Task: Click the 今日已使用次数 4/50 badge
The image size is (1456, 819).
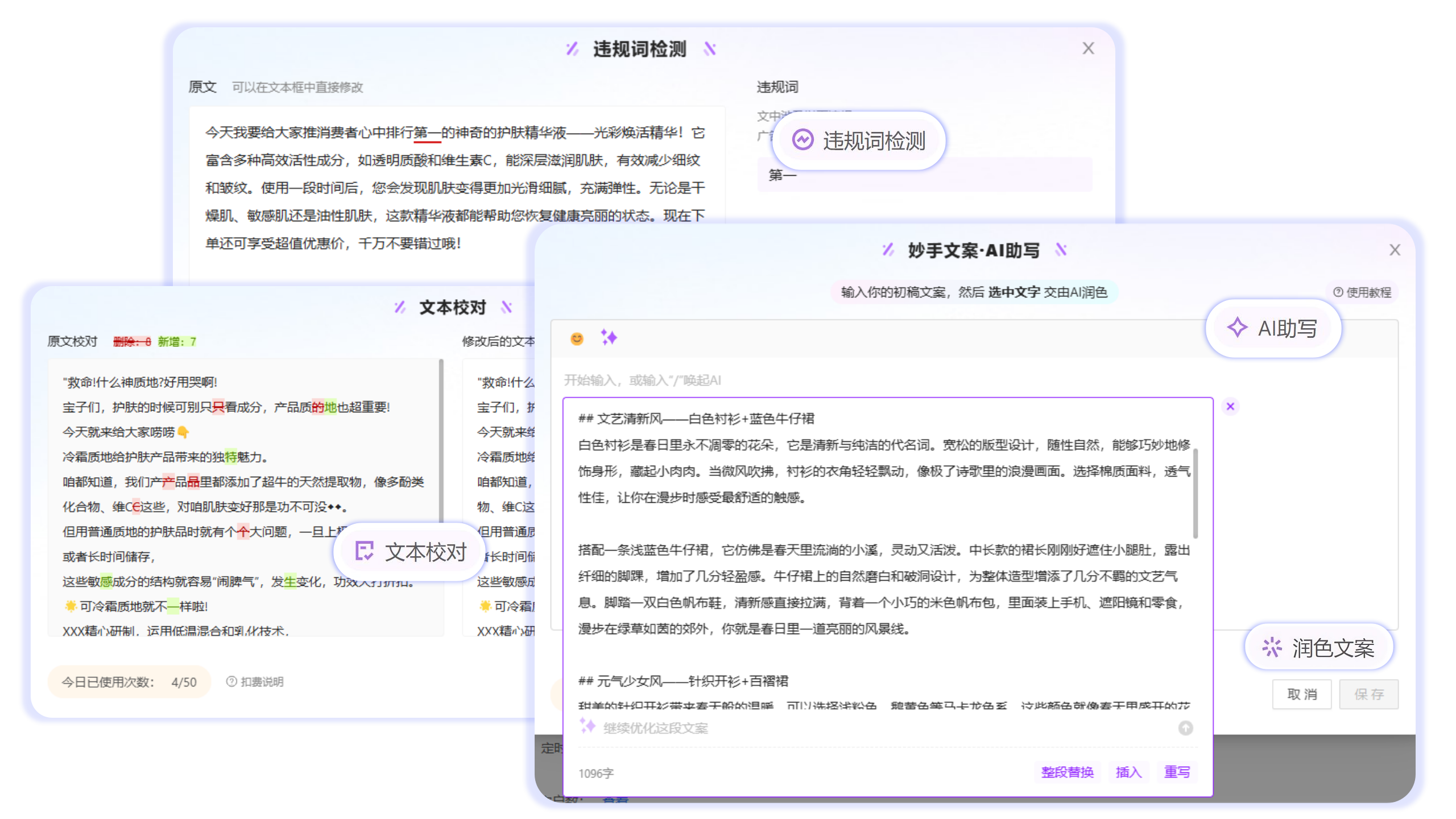Action: pyautogui.click(x=129, y=682)
